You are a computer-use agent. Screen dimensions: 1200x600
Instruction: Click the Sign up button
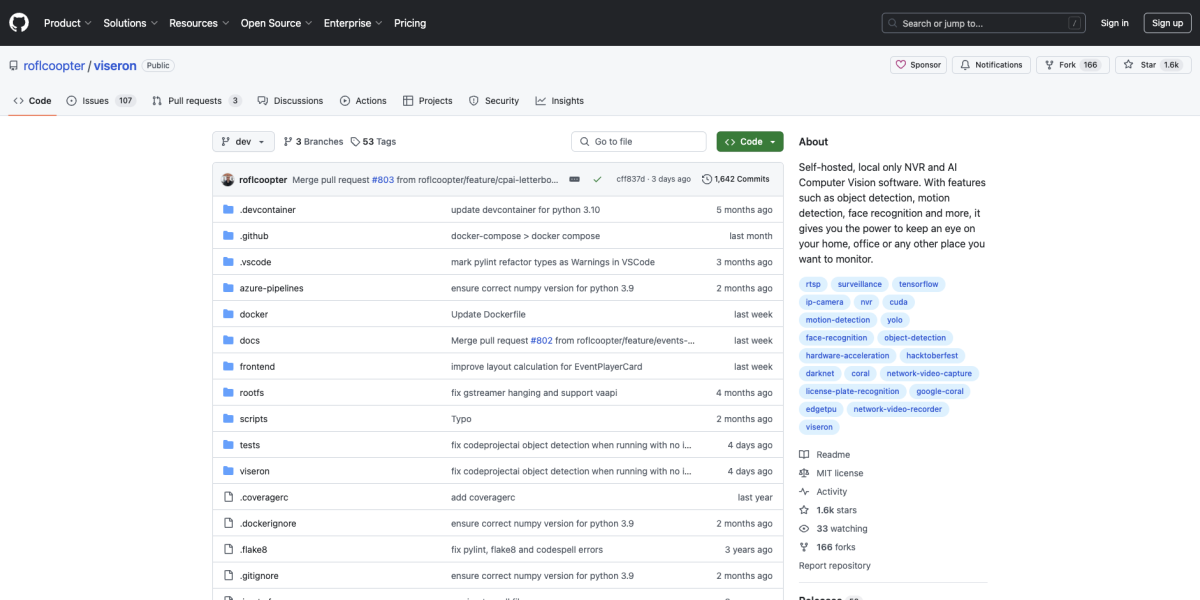point(1167,23)
